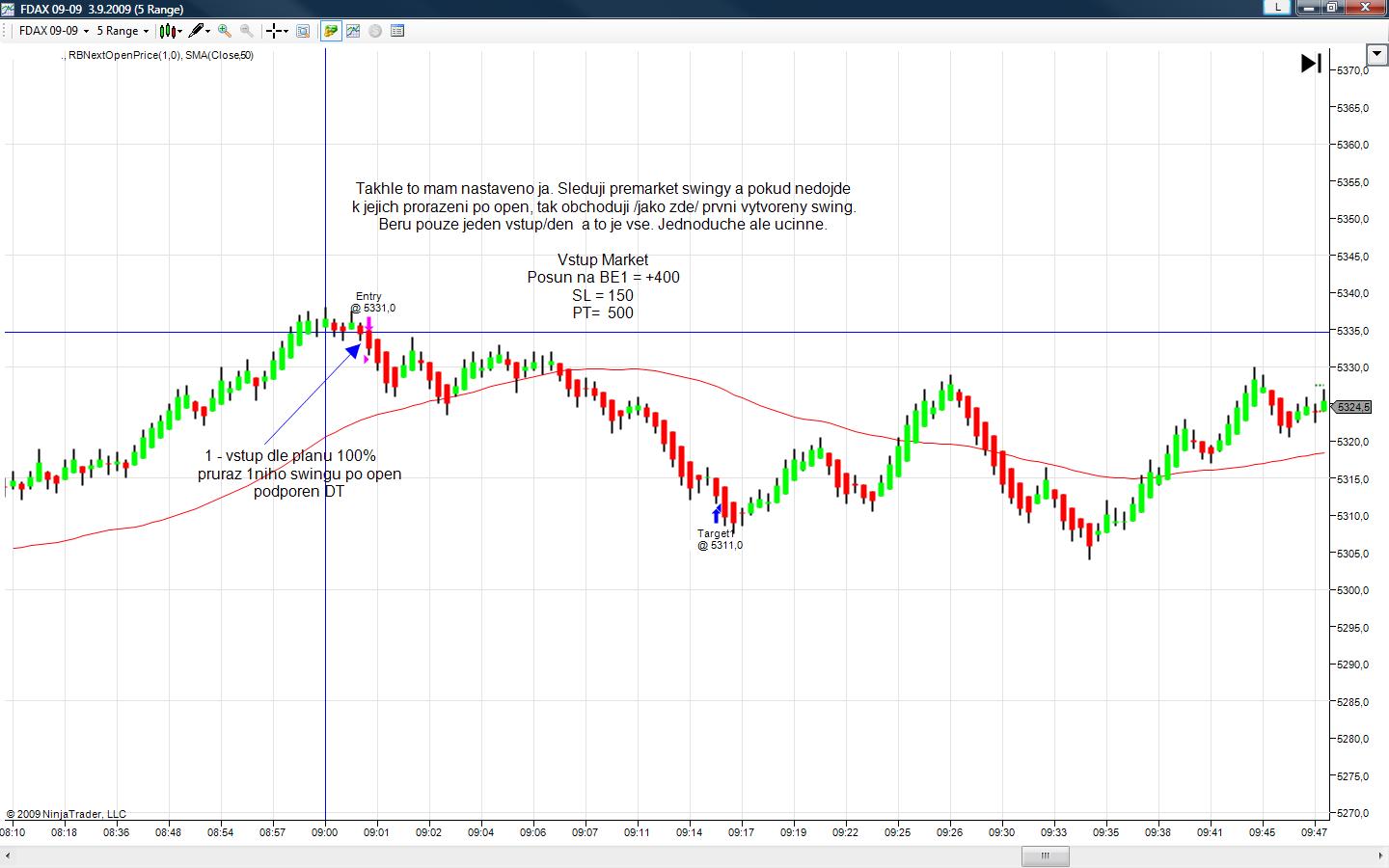Click the 5335,0 price axis label
The width and height of the screenshot is (1389, 868).
[1353, 331]
